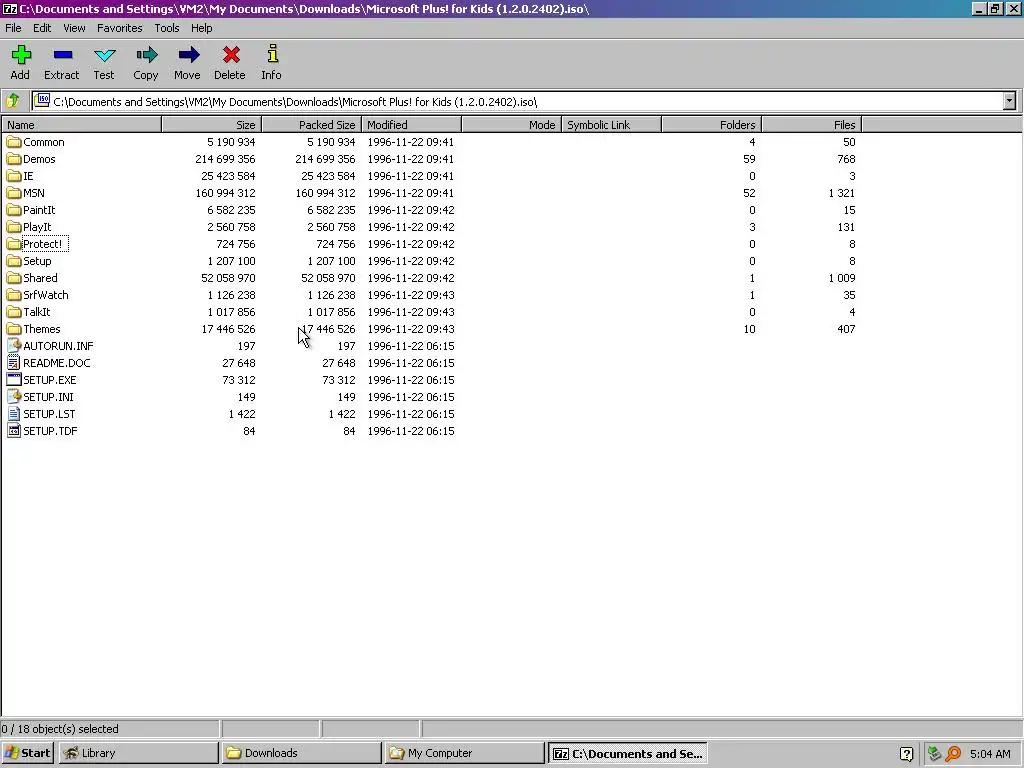Select the MSN folder icon
The width and height of the screenshot is (1024, 768).
tap(14, 193)
